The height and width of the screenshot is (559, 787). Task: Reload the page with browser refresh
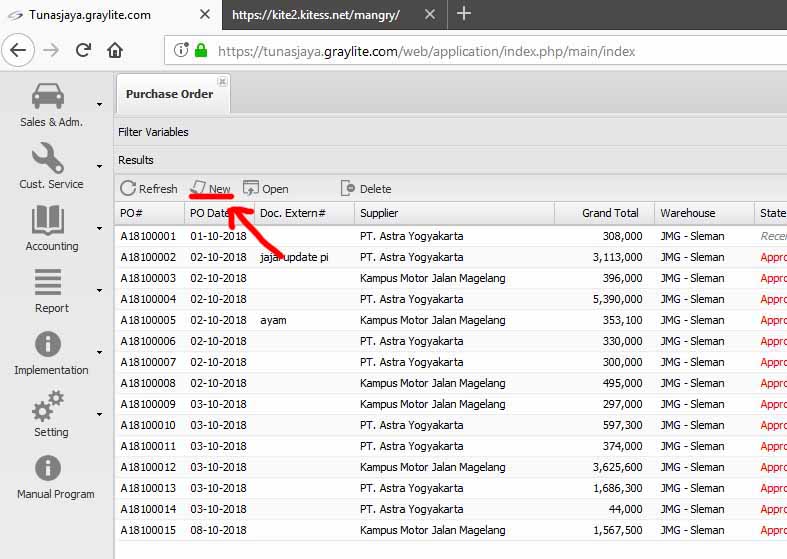tap(83, 50)
